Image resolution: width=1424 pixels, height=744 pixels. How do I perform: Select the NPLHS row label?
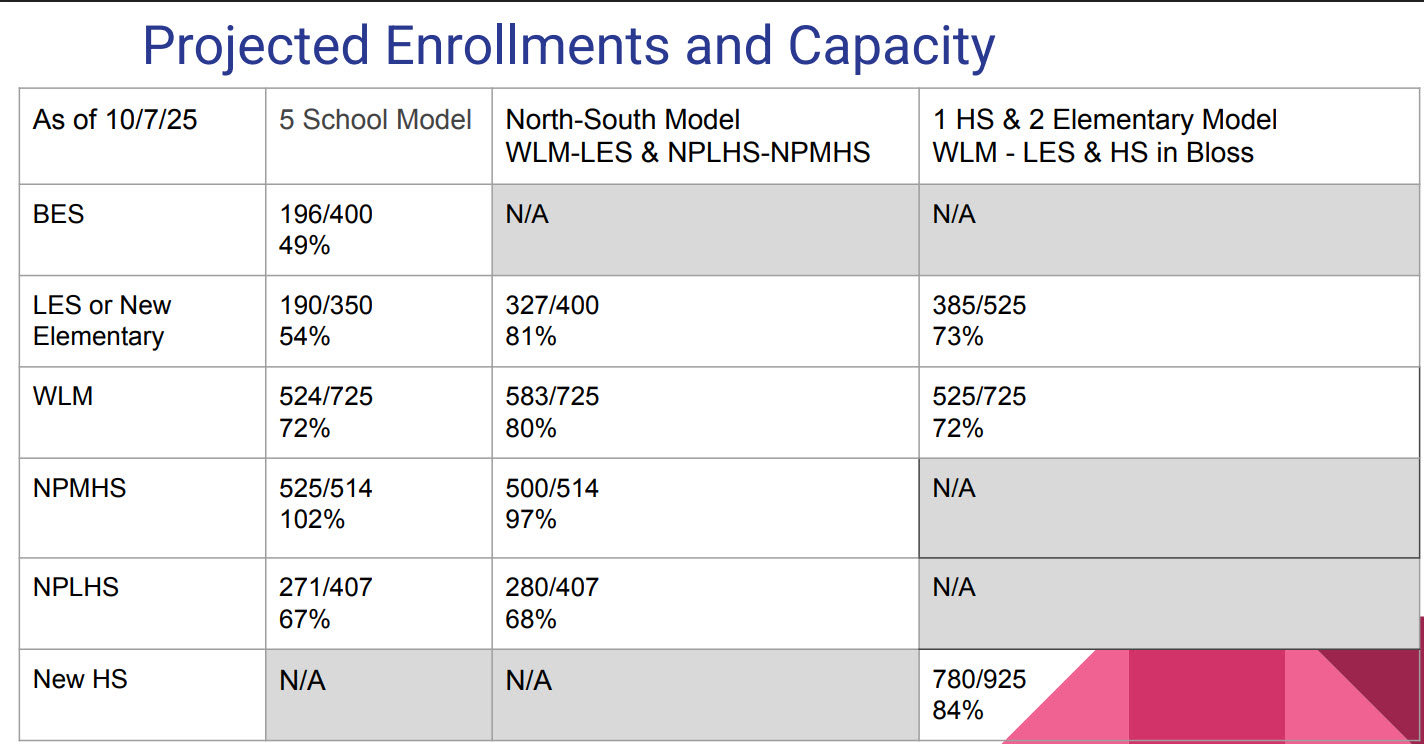tap(76, 587)
